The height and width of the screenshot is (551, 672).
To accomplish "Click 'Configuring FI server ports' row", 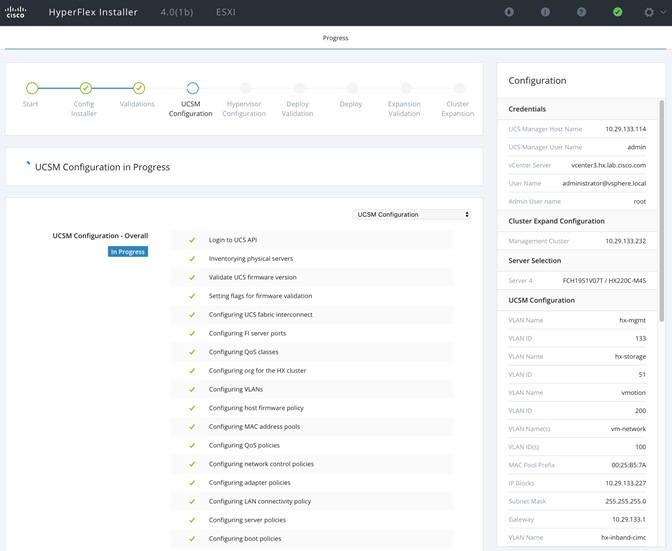I will click(312, 333).
